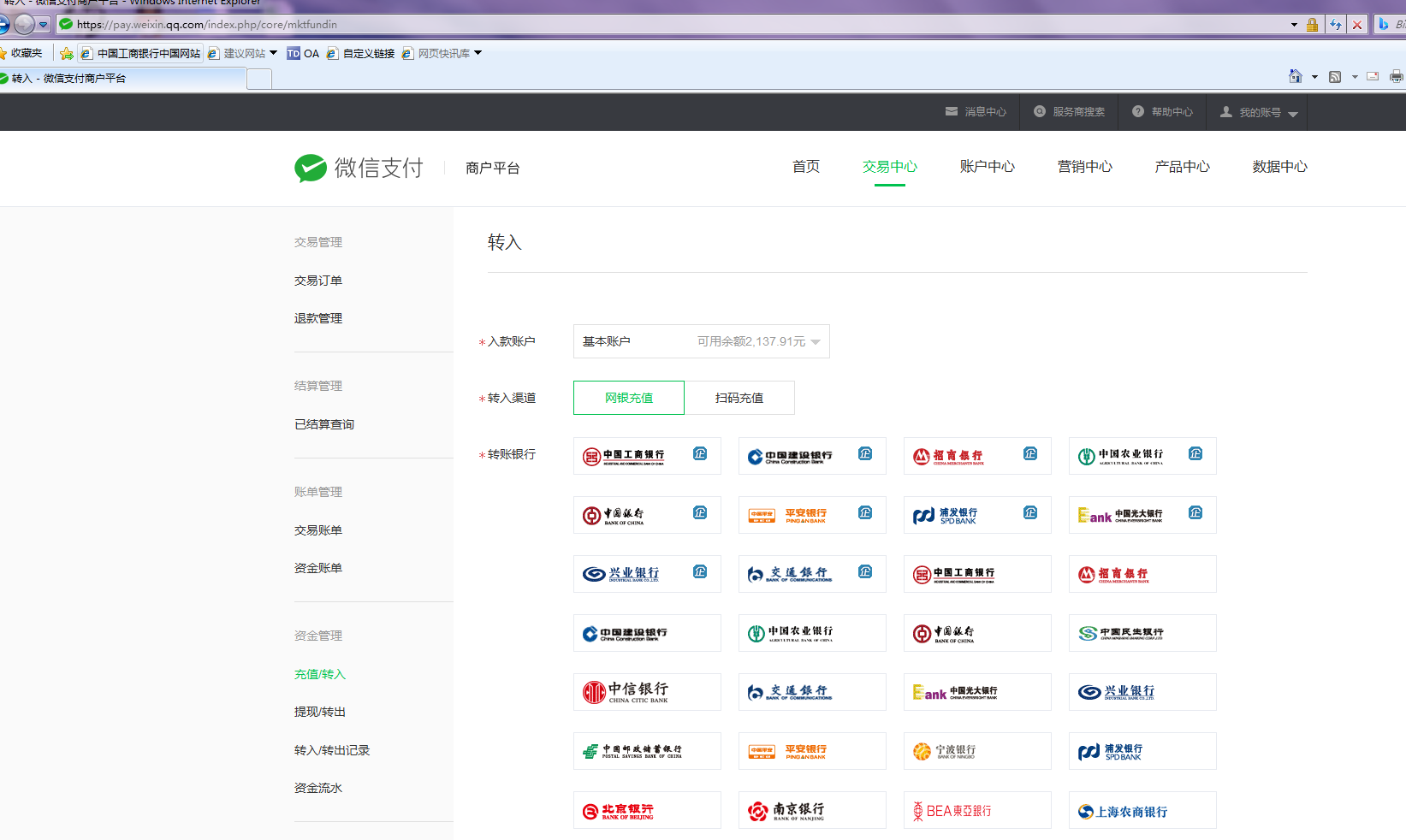Image resolution: width=1406 pixels, height=840 pixels.
Task: Open 转入/转出记录 in the sidebar
Action: click(332, 750)
